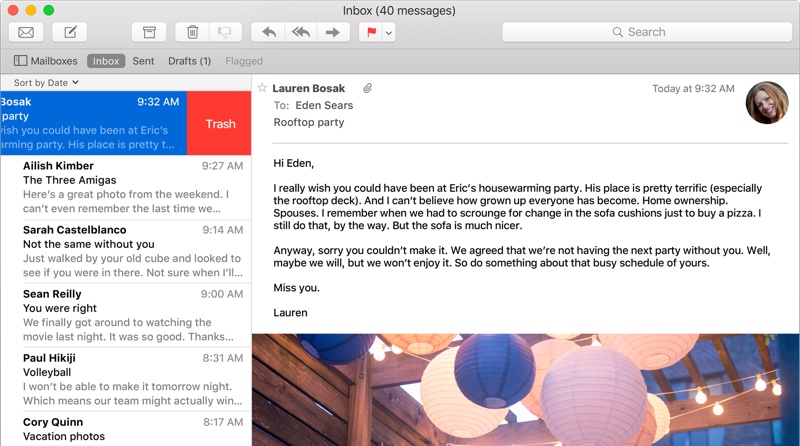
Task: Open the flag color dropdown arrow
Action: [389, 33]
